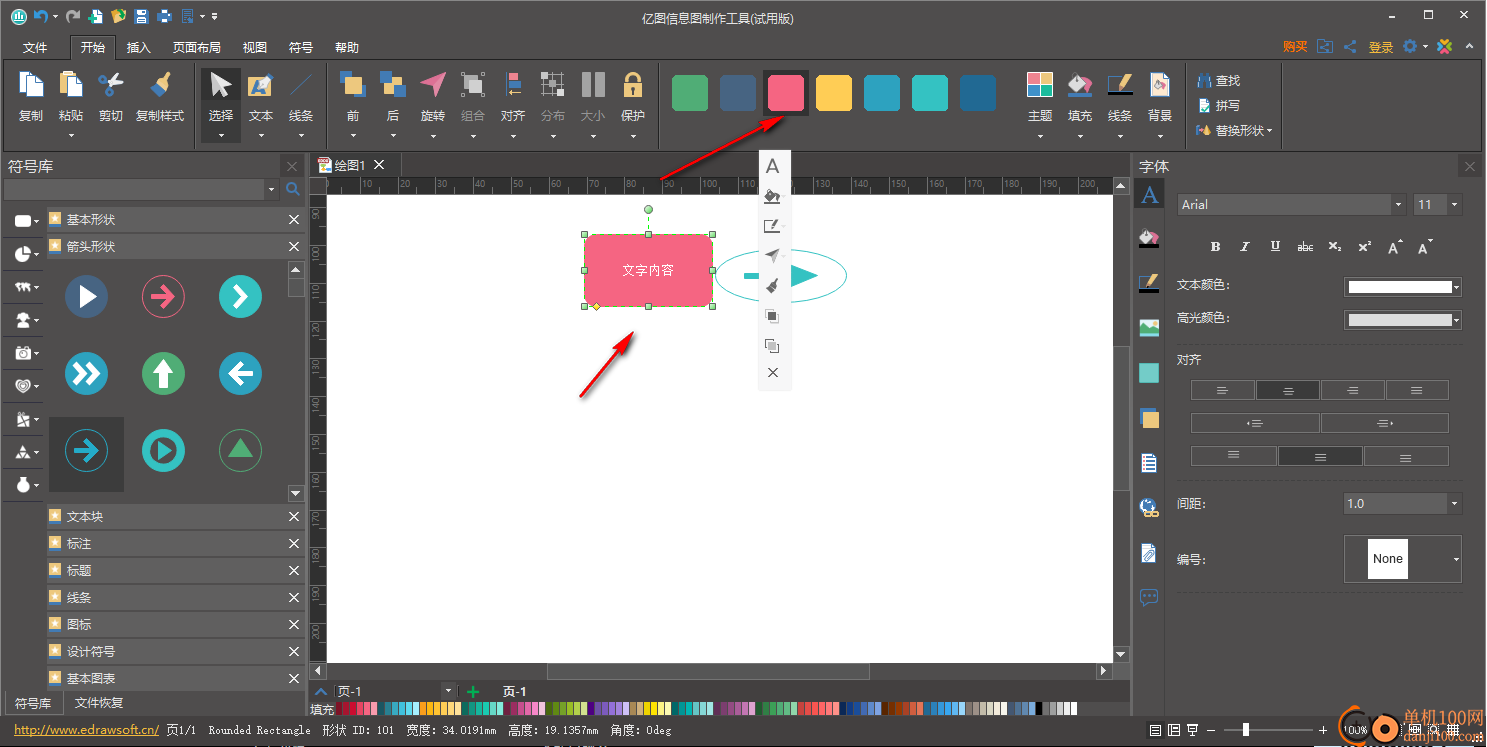Click the Align (对齐) icon

pos(513,86)
